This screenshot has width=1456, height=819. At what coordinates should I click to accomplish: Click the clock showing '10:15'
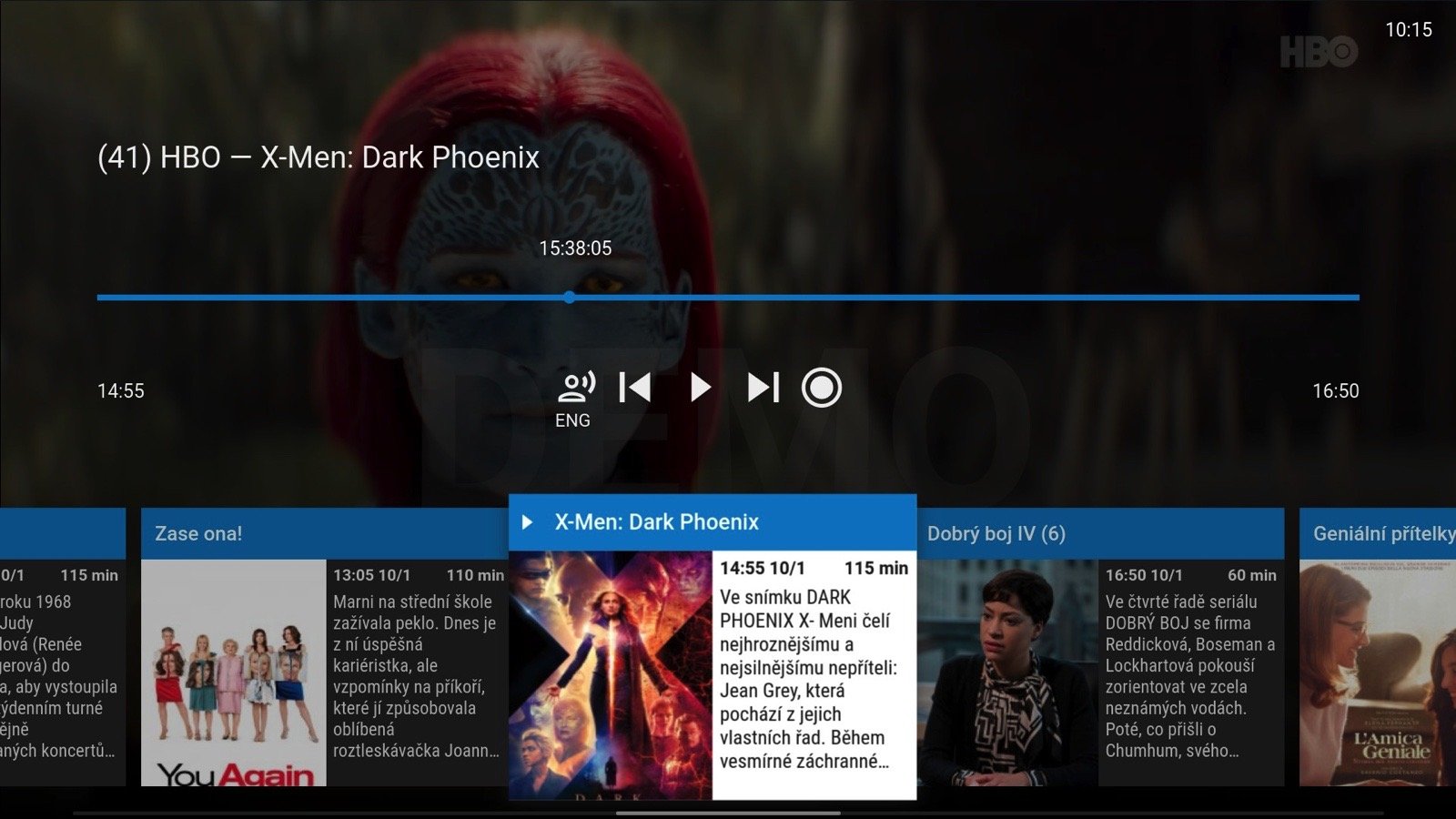pyautogui.click(x=1408, y=30)
